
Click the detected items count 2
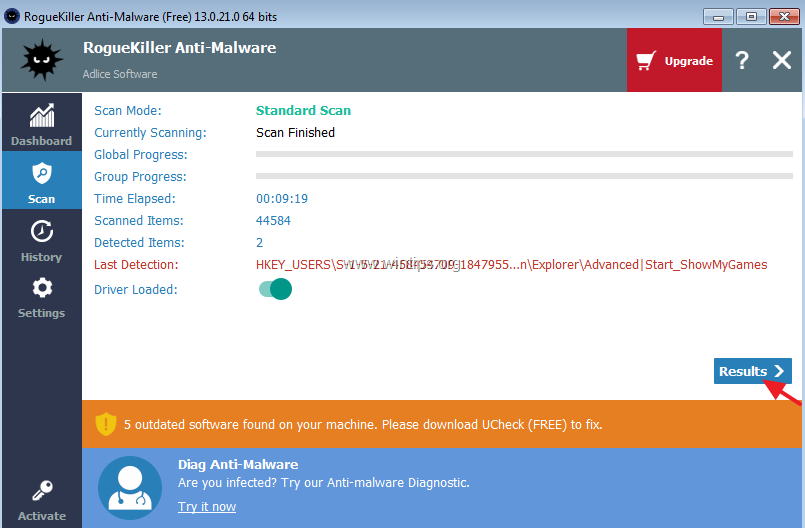(259, 242)
